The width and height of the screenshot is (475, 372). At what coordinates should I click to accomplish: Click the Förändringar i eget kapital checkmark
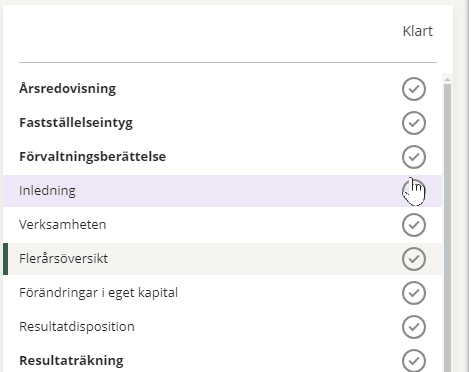click(x=414, y=293)
